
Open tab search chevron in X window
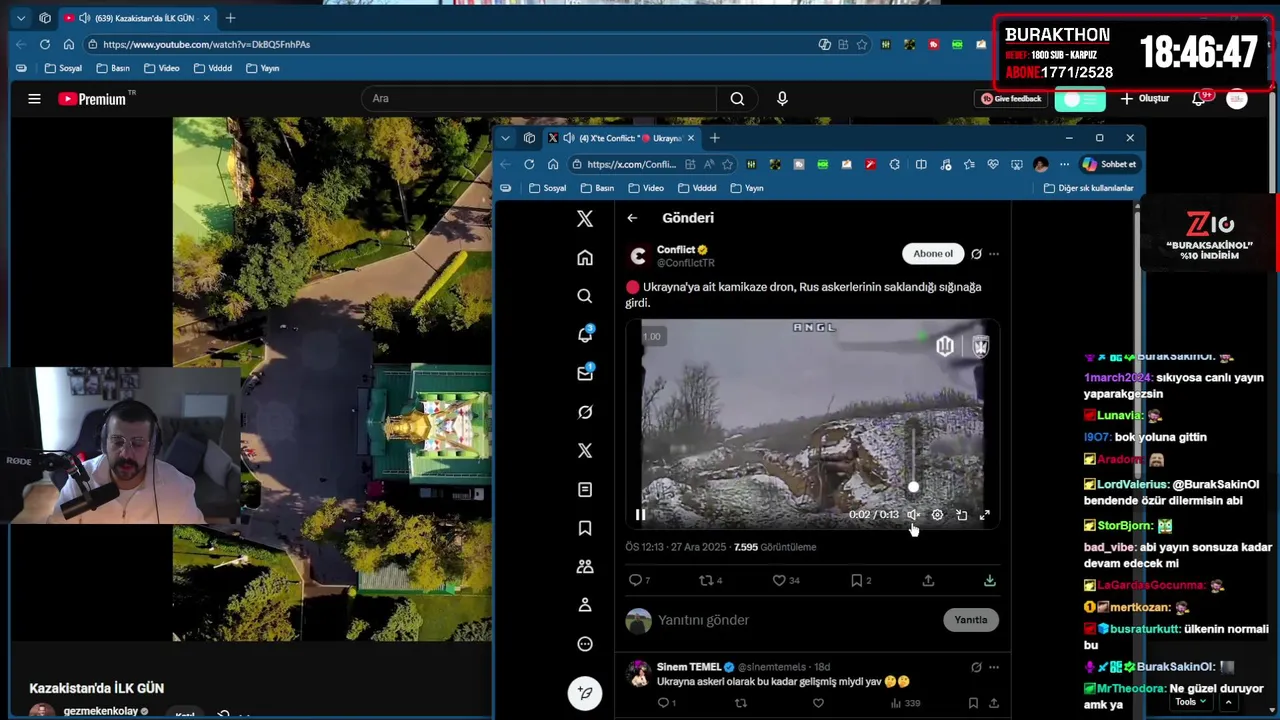pos(506,138)
